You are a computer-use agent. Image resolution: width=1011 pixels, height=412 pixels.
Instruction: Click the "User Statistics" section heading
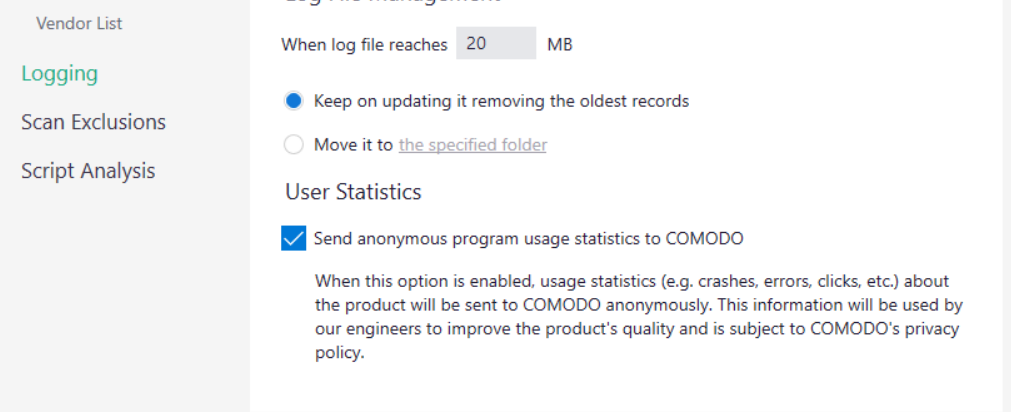coord(353,191)
